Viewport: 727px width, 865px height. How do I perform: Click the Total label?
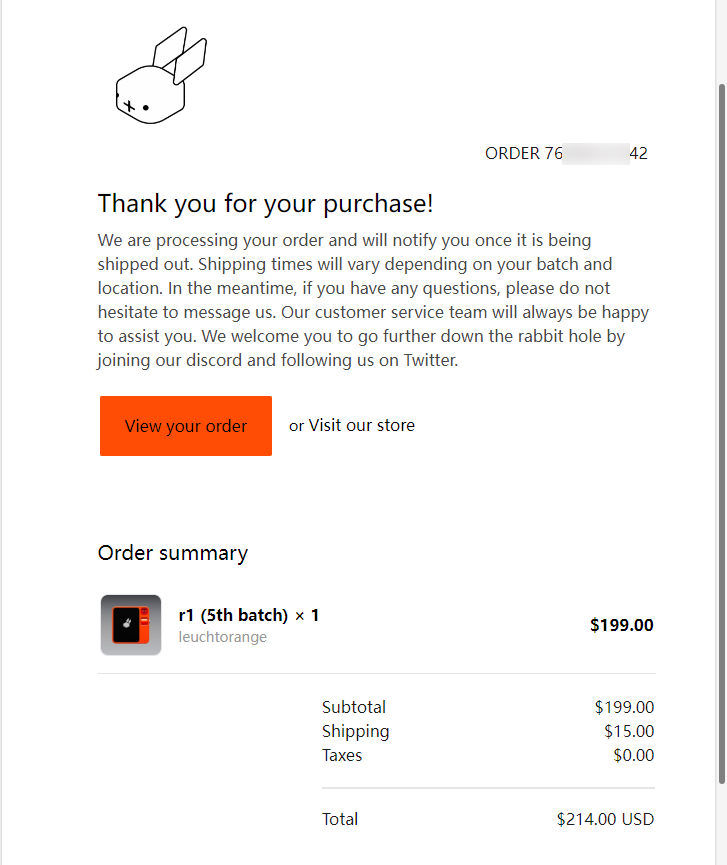(340, 819)
